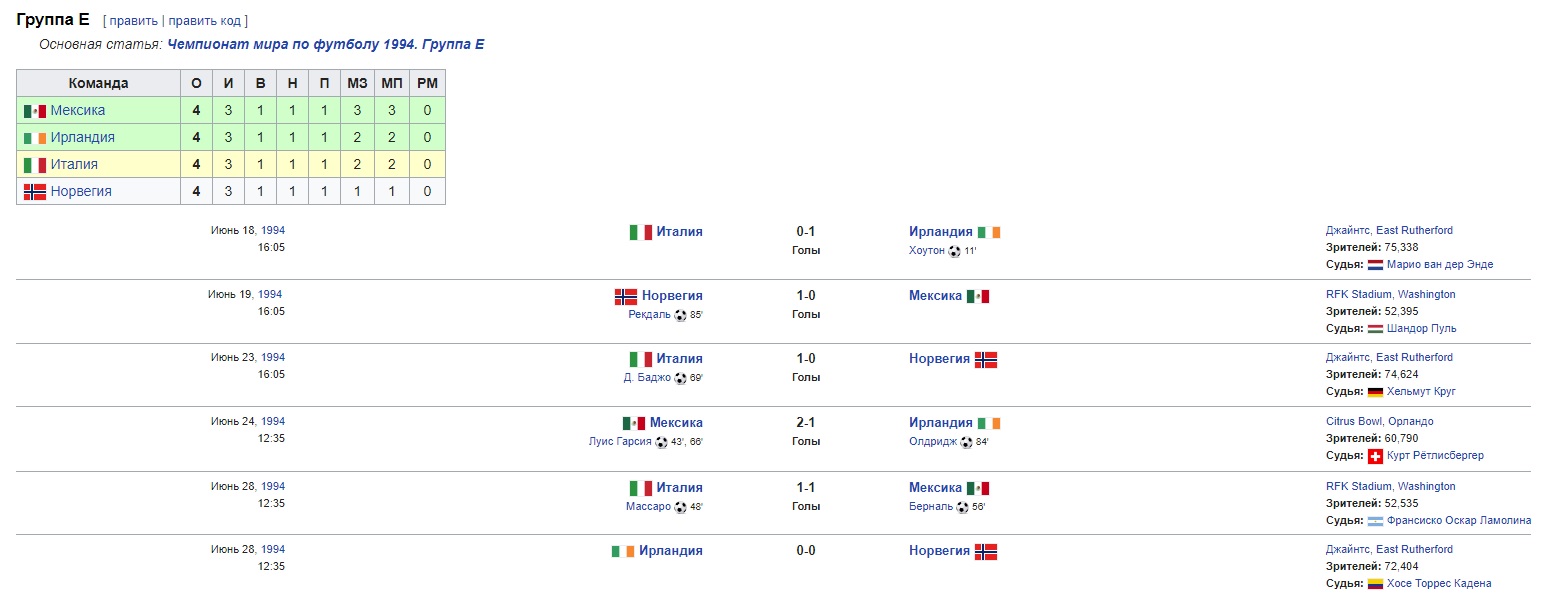The width and height of the screenshot is (1546, 611).
Task: Click the Norway flag icon in standings table
Action: (x=35, y=192)
